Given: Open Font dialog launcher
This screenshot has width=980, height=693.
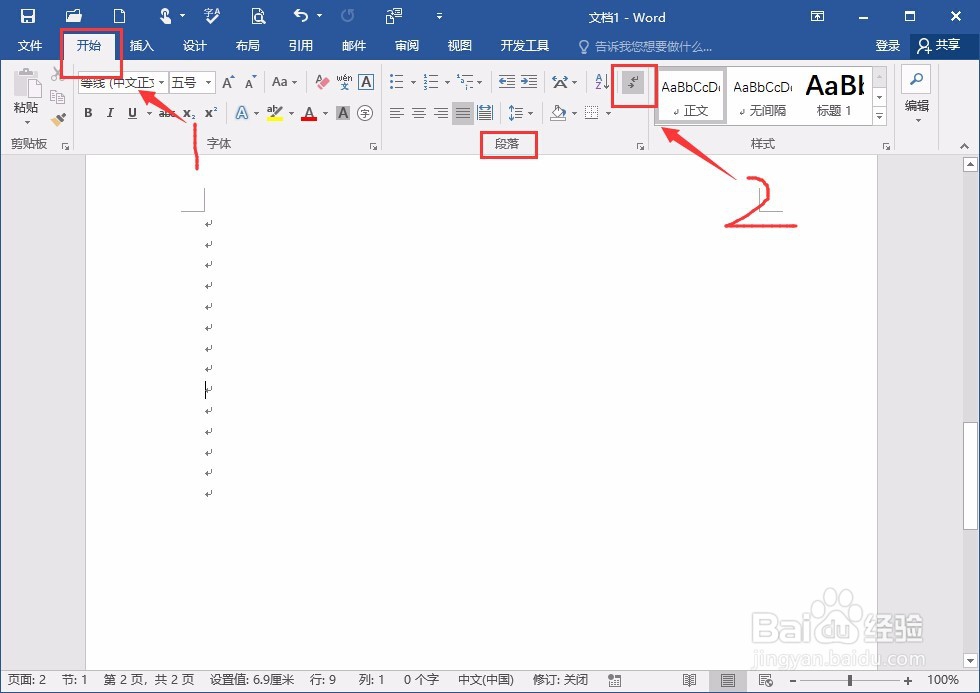Looking at the screenshot, I should tap(373, 146).
